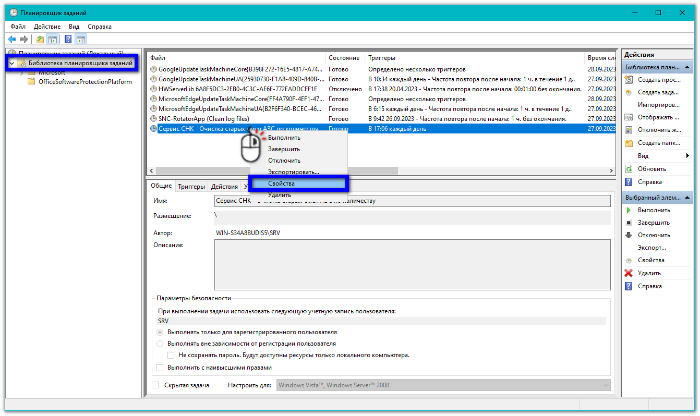Toggle the 'Скрытая задача' checkbox
This screenshot has height=416, width=700.
[155, 385]
